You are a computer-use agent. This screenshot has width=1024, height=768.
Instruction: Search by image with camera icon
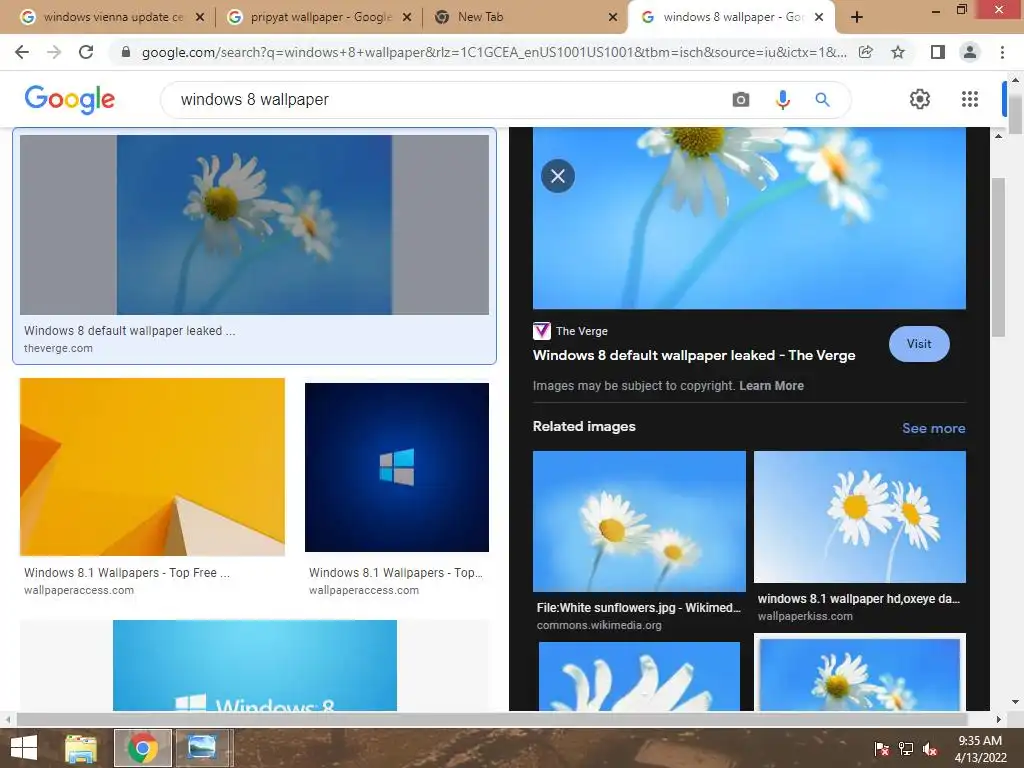point(741,99)
